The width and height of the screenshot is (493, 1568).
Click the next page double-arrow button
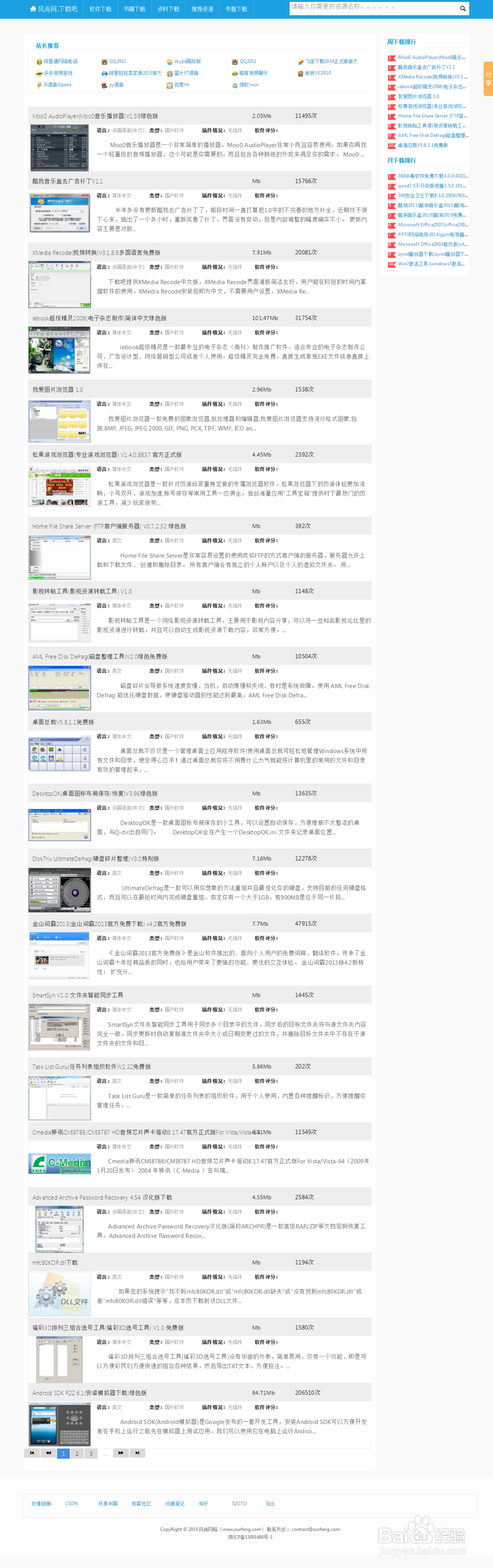click(x=120, y=1453)
